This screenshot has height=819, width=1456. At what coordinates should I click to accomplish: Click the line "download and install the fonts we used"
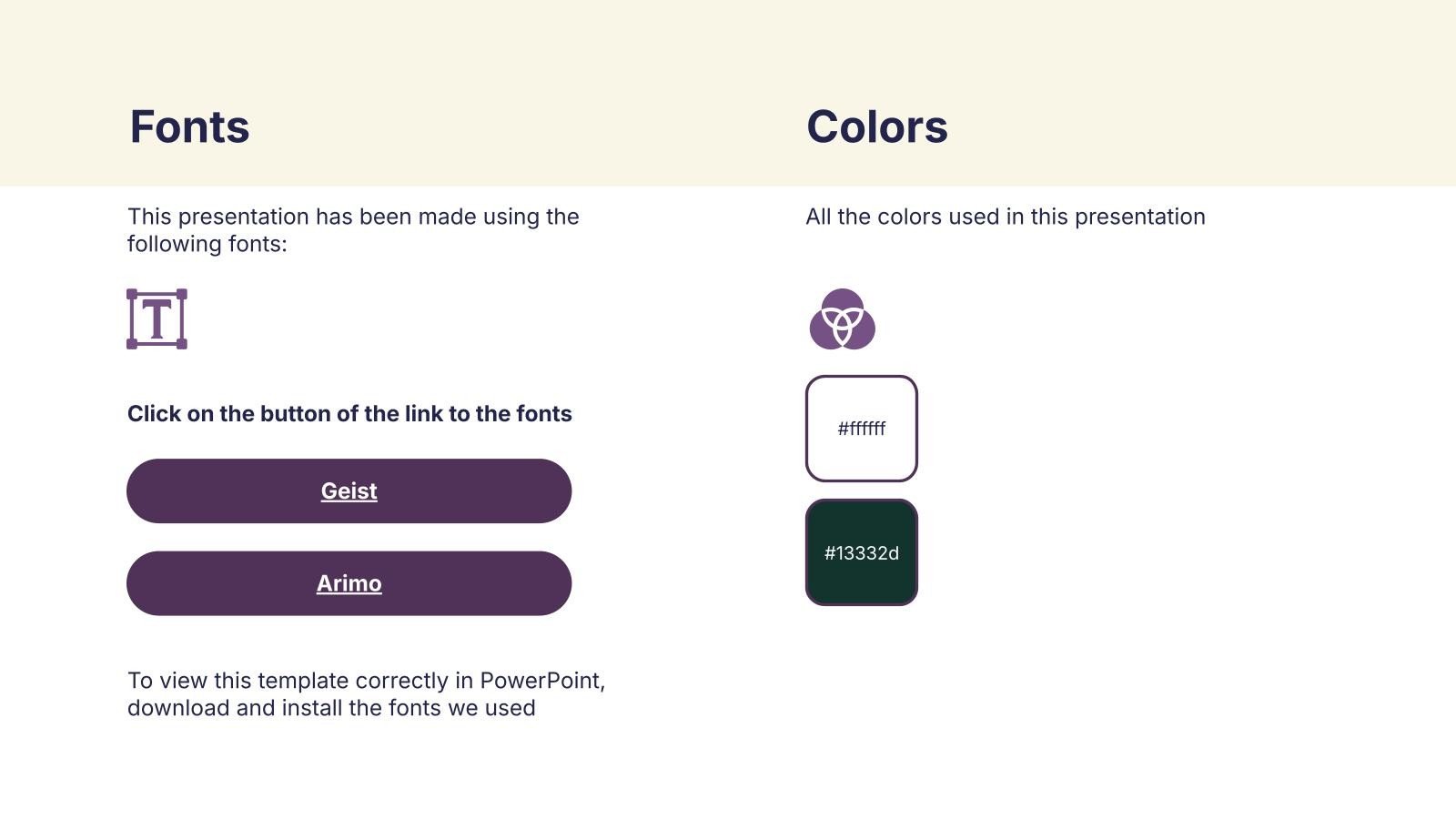point(331,708)
